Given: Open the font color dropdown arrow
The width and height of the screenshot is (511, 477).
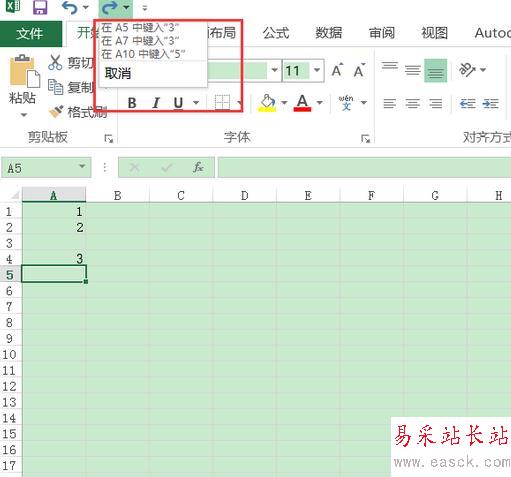Looking at the screenshot, I should click(x=319, y=103).
